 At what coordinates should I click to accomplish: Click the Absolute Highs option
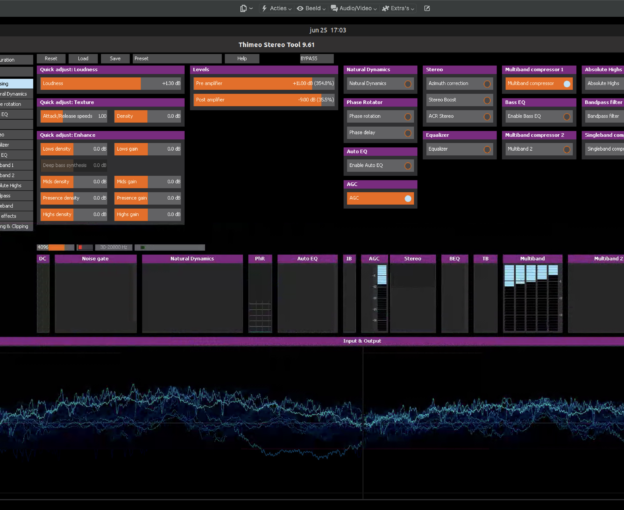coord(604,84)
